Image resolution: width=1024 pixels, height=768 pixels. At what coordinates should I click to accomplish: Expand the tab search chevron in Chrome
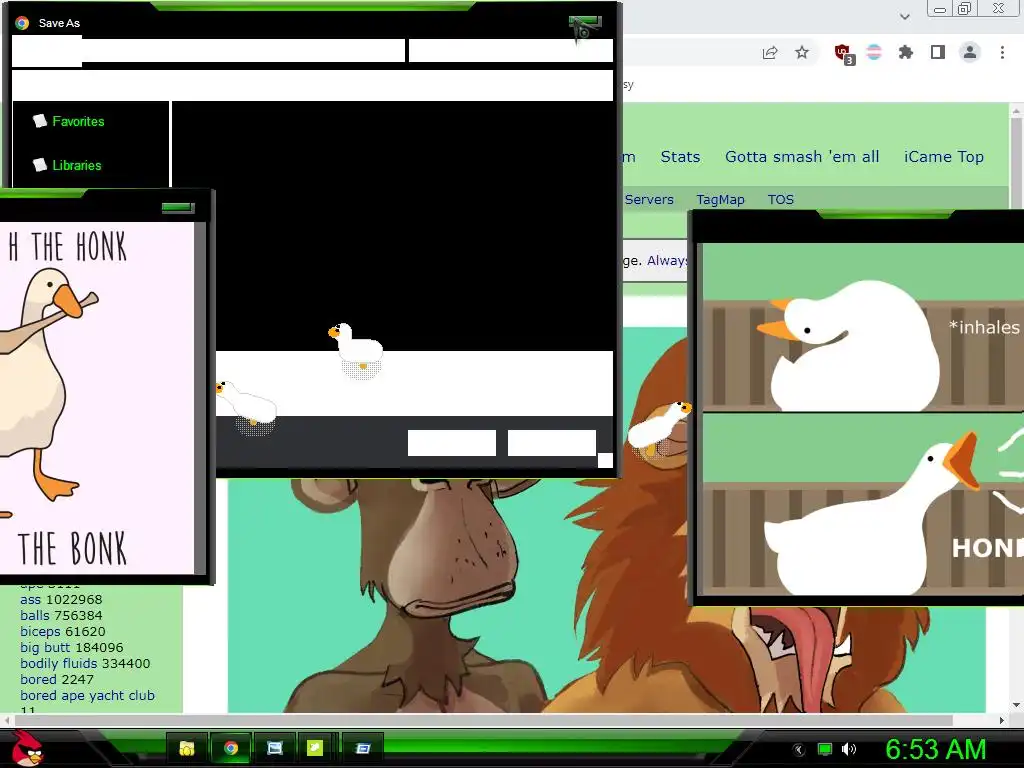click(904, 17)
